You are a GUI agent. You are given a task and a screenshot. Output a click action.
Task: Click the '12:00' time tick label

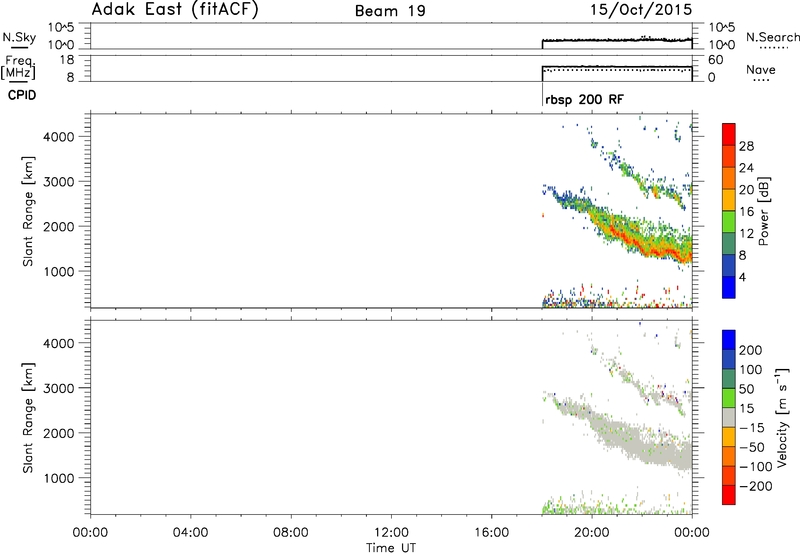pyautogui.click(x=391, y=533)
